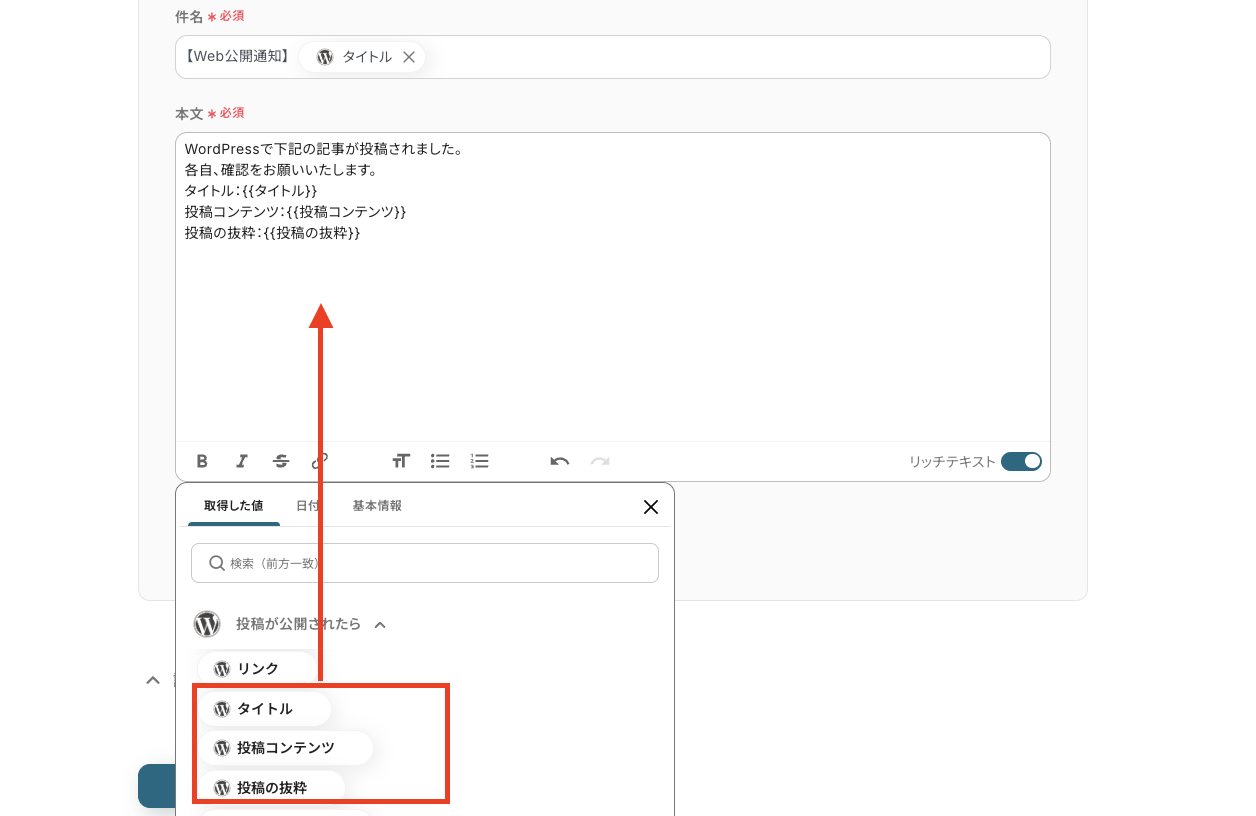Click the {{投稿コンテンツ}} line in body

click(x=296, y=212)
